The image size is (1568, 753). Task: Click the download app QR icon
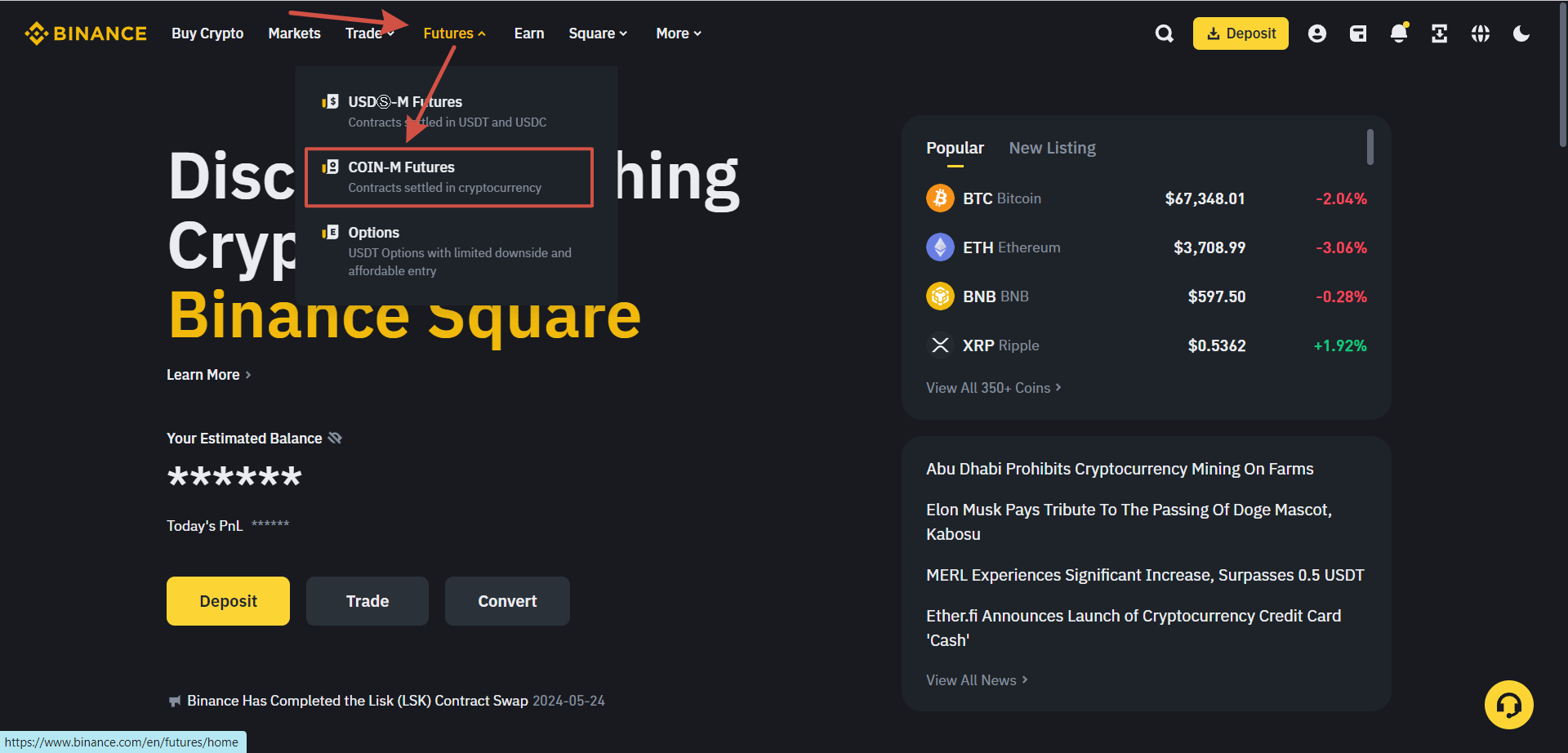click(x=1440, y=33)
